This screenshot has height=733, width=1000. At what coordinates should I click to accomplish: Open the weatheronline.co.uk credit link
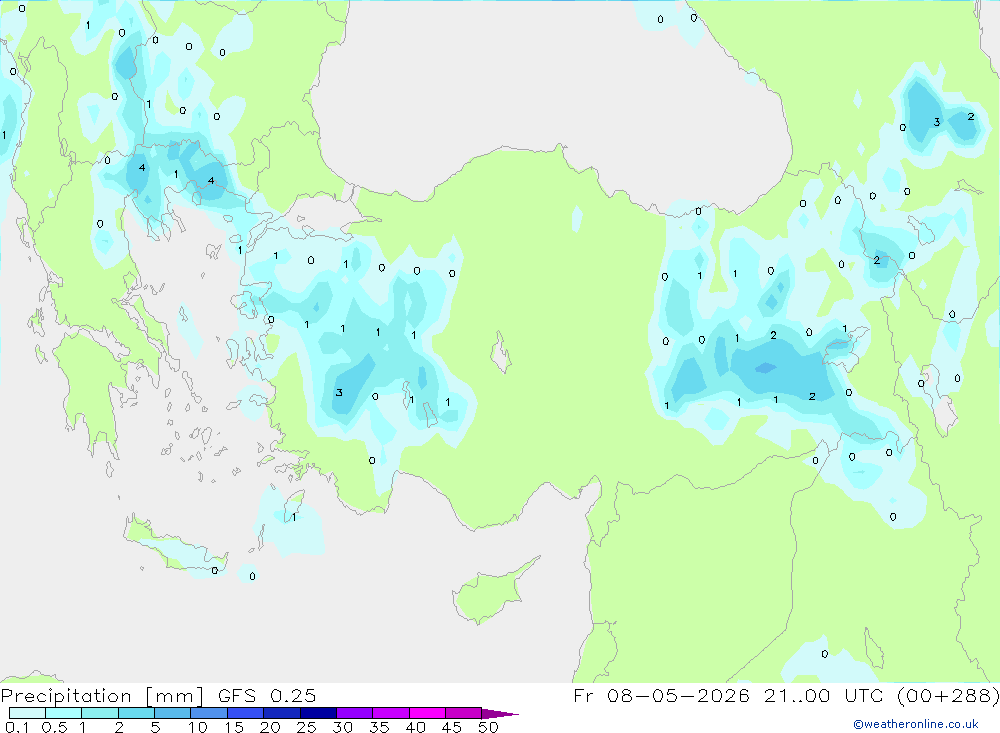coord(916,724)
